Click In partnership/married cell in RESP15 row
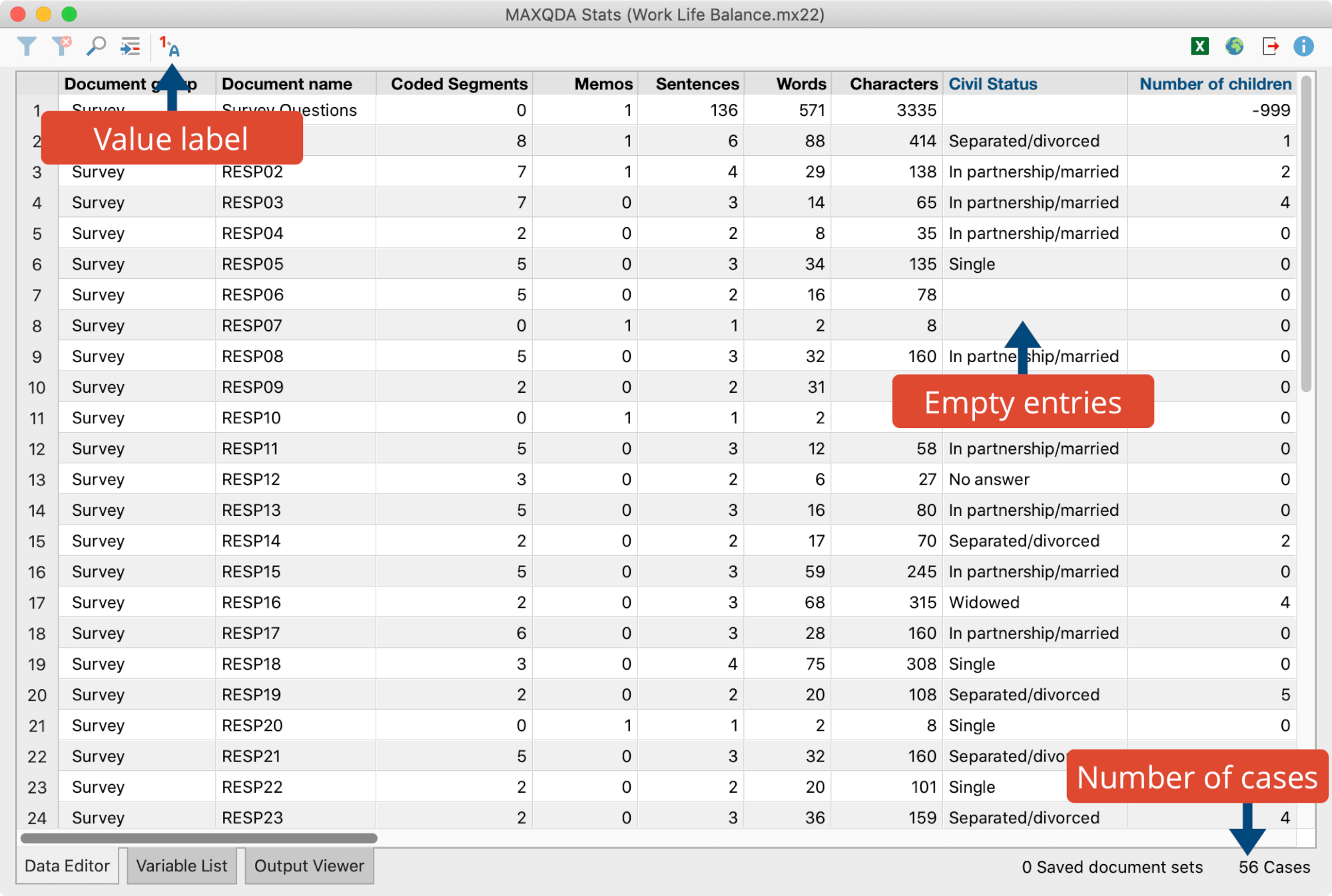This screenshot has width=1332, height=896. coord(1034,572)
